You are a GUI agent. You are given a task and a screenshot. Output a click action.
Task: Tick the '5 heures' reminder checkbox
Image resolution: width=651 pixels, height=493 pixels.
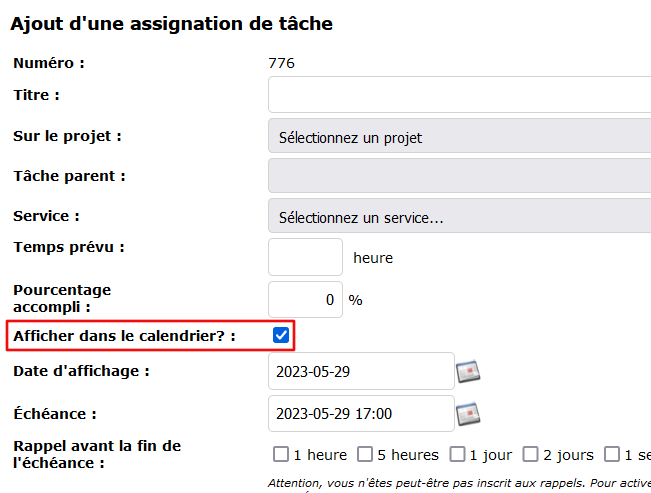click(365, 455)
